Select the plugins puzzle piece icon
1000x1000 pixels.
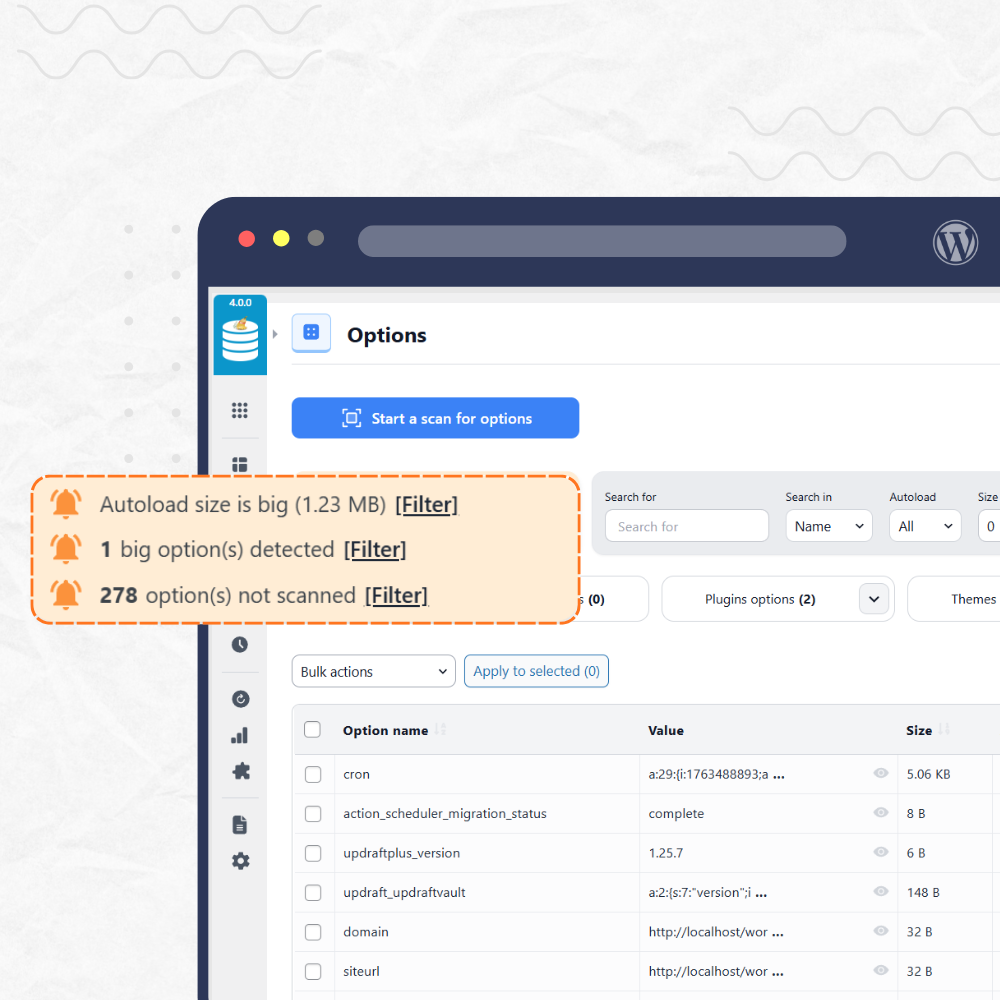[x=240, y=771]
